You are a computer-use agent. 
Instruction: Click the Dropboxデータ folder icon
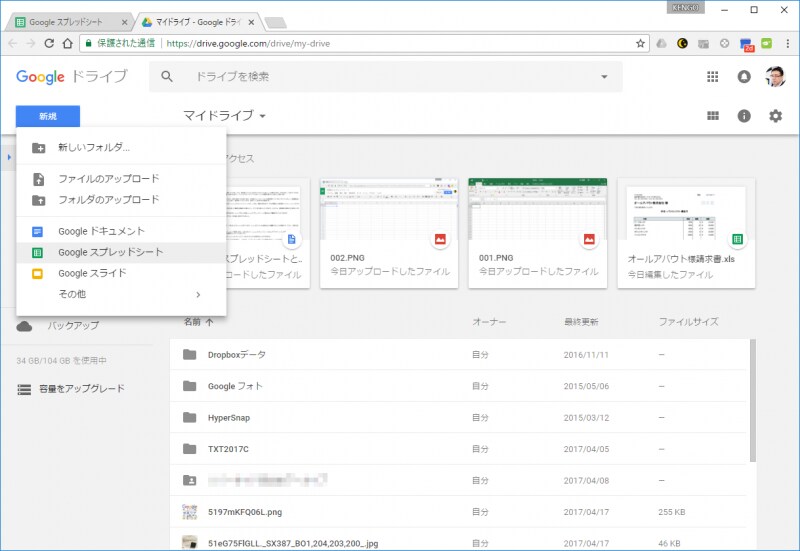[x=189, y=354]
